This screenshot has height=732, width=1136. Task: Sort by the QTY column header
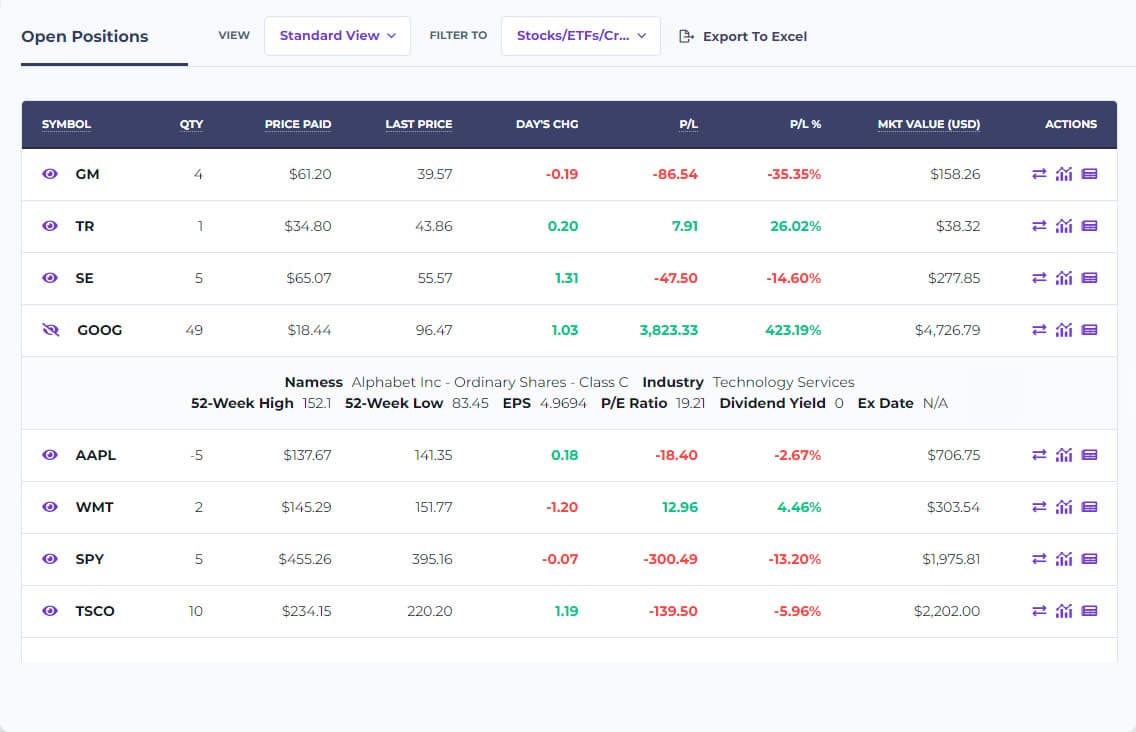coord(191,124)
